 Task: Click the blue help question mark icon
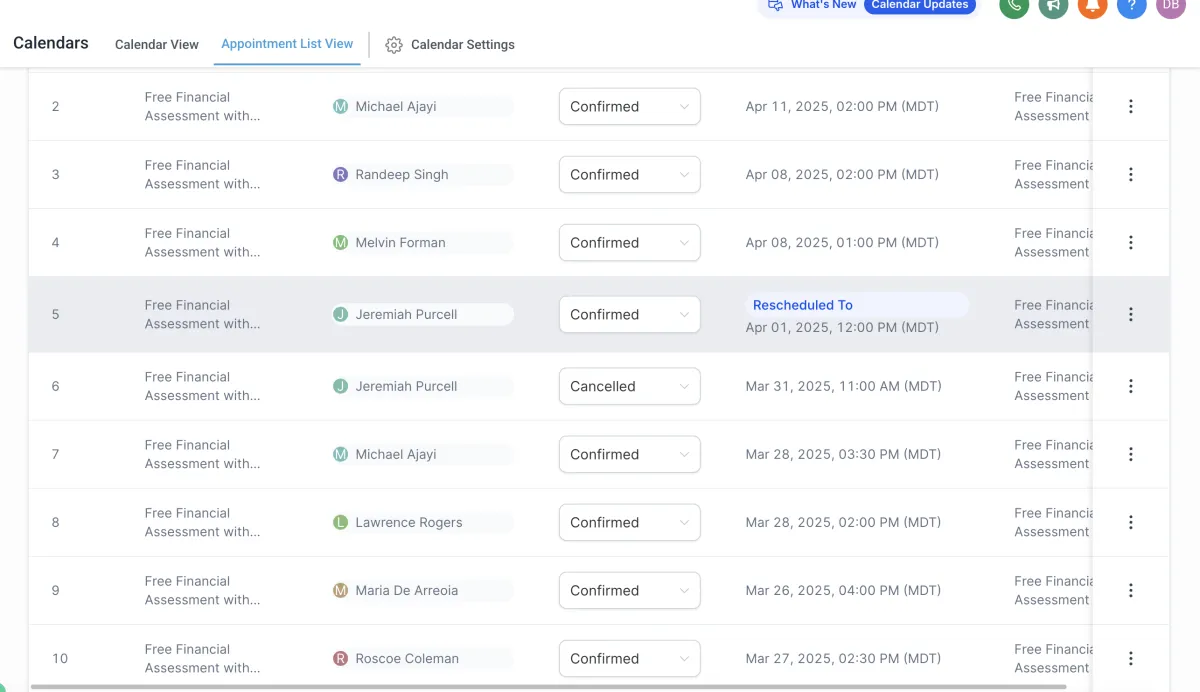pyautogui.click(x=1131, y=6)
